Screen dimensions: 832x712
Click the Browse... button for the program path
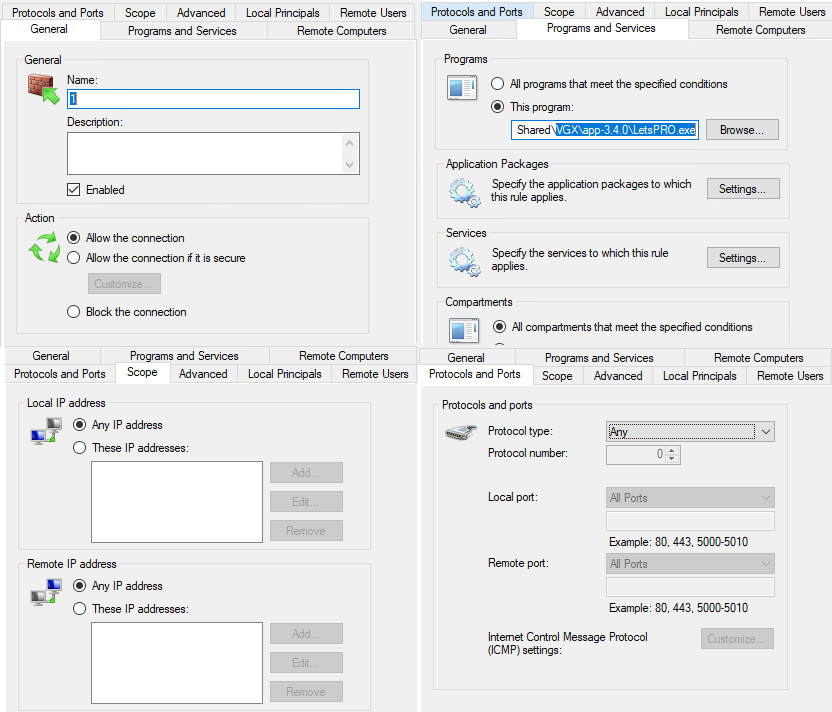pos(741,130)
